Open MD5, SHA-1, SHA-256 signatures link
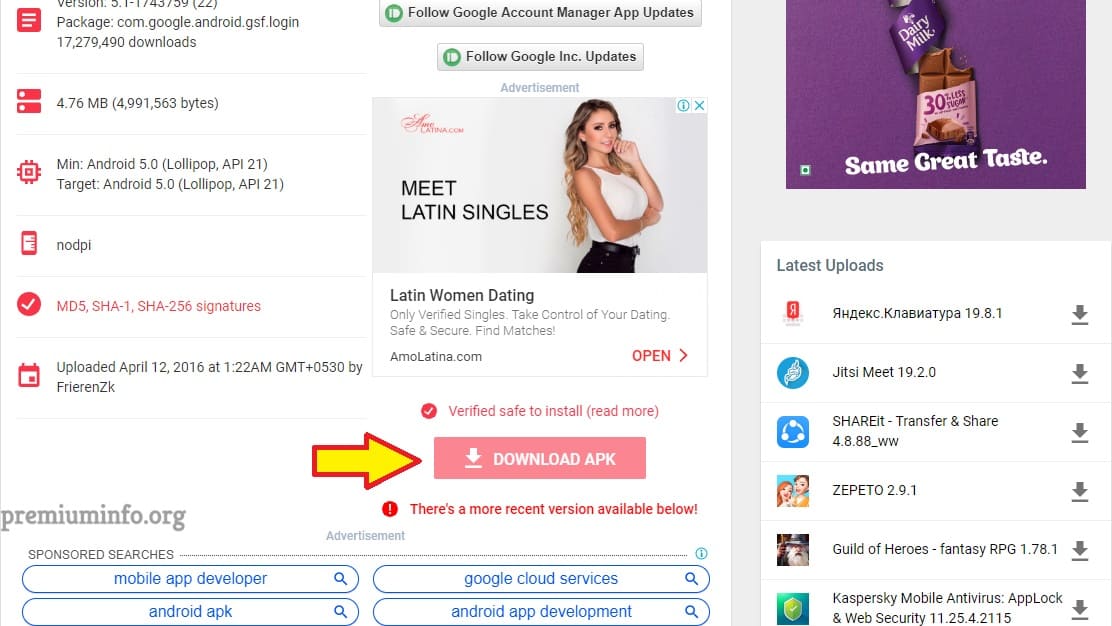 (159, 306)
